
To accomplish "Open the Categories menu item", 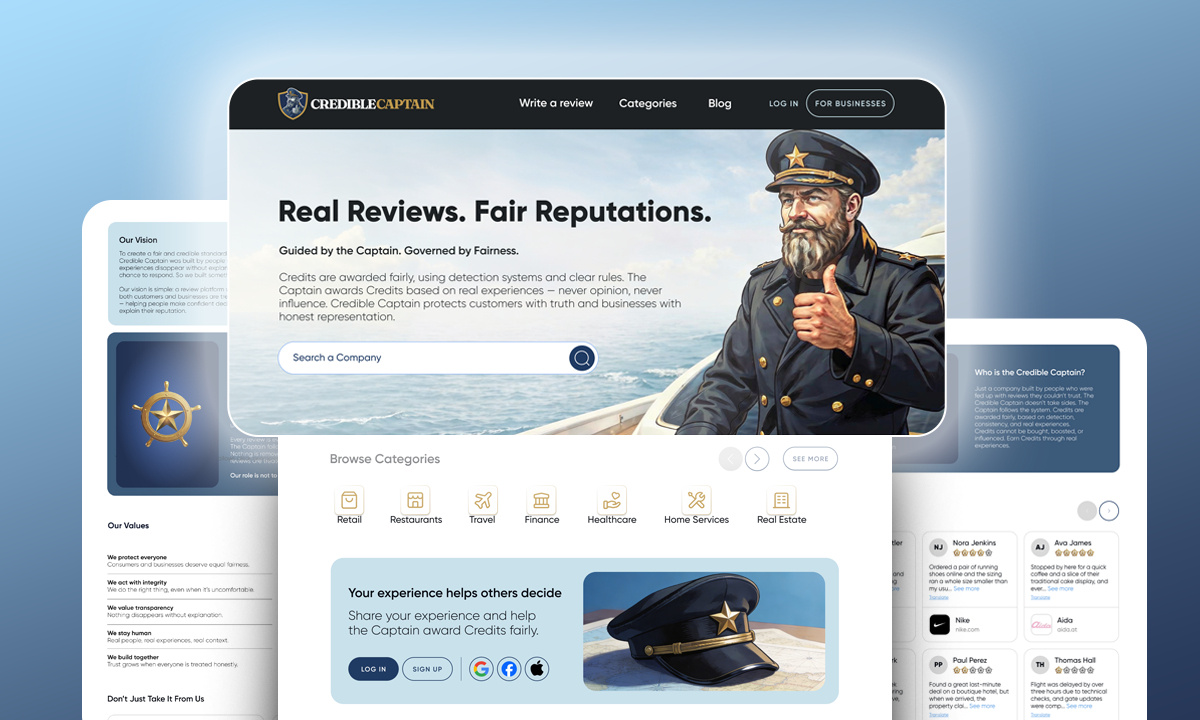I will point(648,103).
